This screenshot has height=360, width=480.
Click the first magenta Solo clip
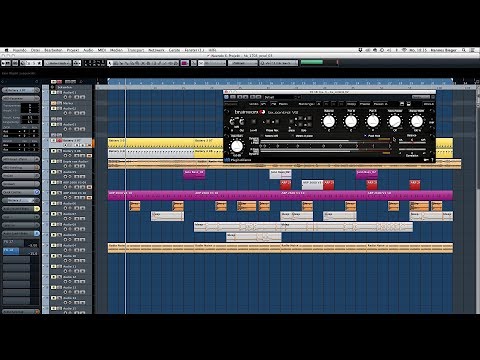pos(194,174)
